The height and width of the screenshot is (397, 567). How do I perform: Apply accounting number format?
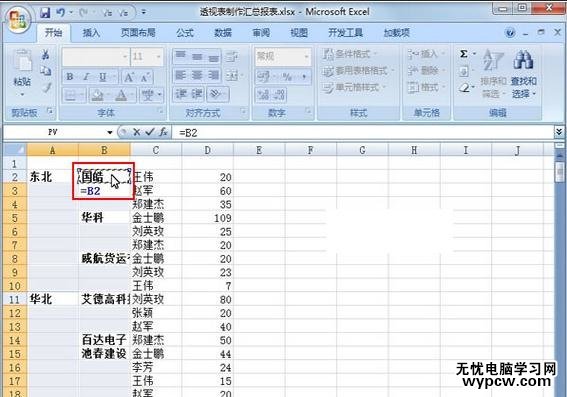pos(264,76)
